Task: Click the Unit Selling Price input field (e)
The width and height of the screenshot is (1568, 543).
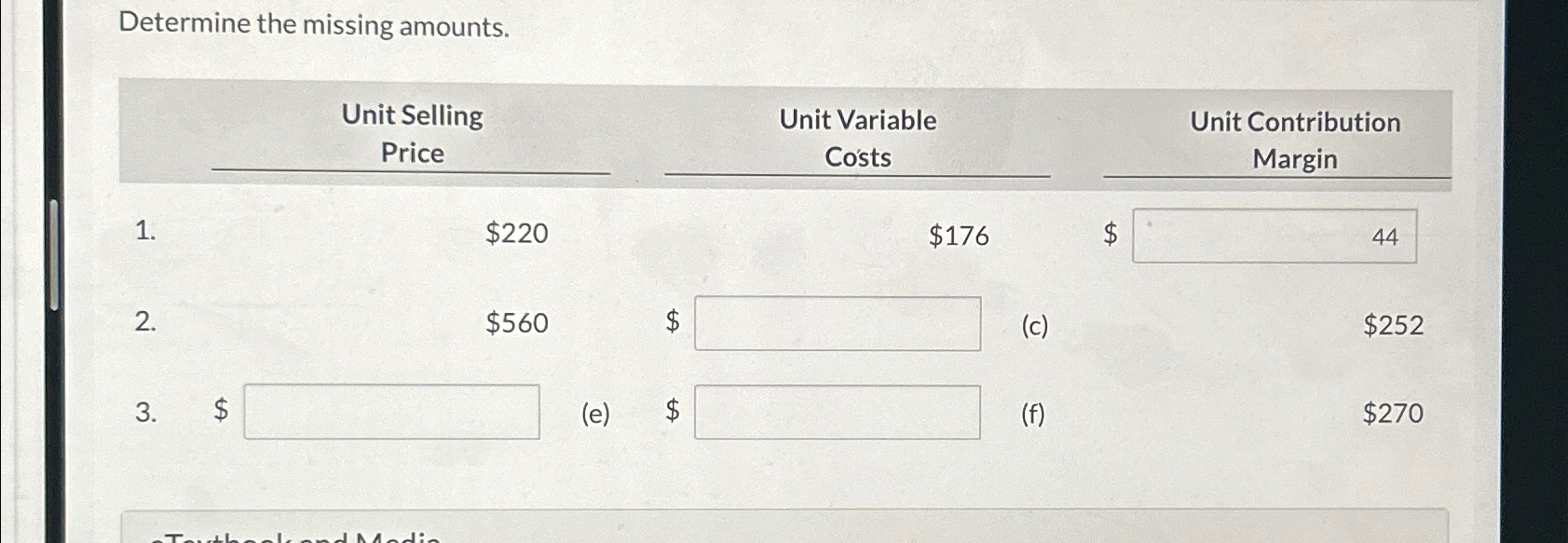Action: [x=391, y=412]
